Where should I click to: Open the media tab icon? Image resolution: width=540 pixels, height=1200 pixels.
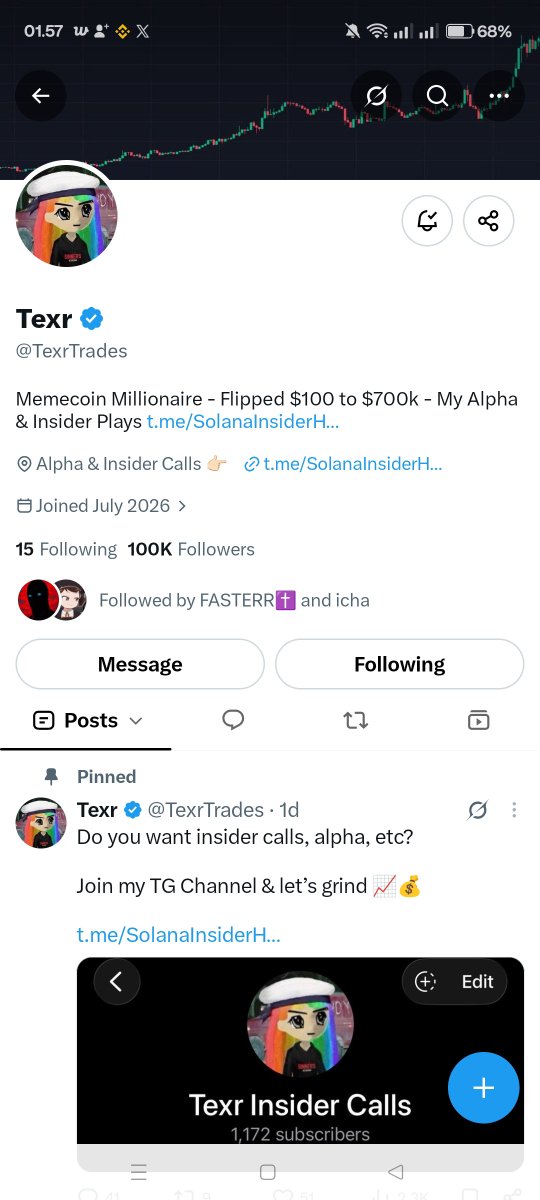478,720
